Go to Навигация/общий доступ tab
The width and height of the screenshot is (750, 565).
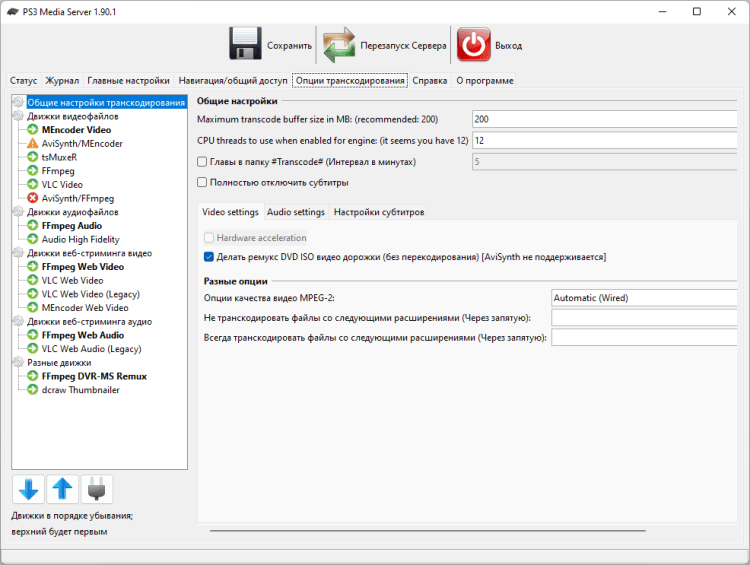point(233,80)
